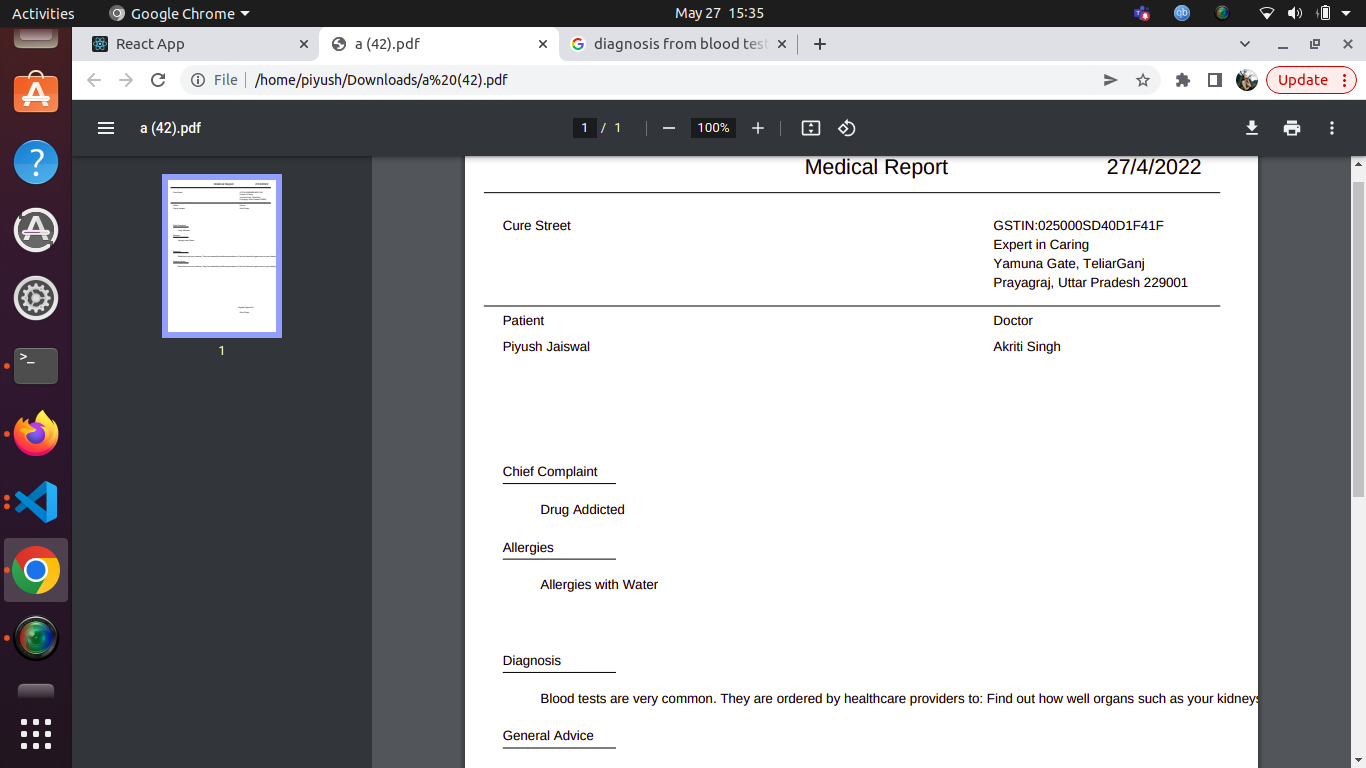Click the Update button in Chrome
1366x768 pixels.
pos(1302,80)
